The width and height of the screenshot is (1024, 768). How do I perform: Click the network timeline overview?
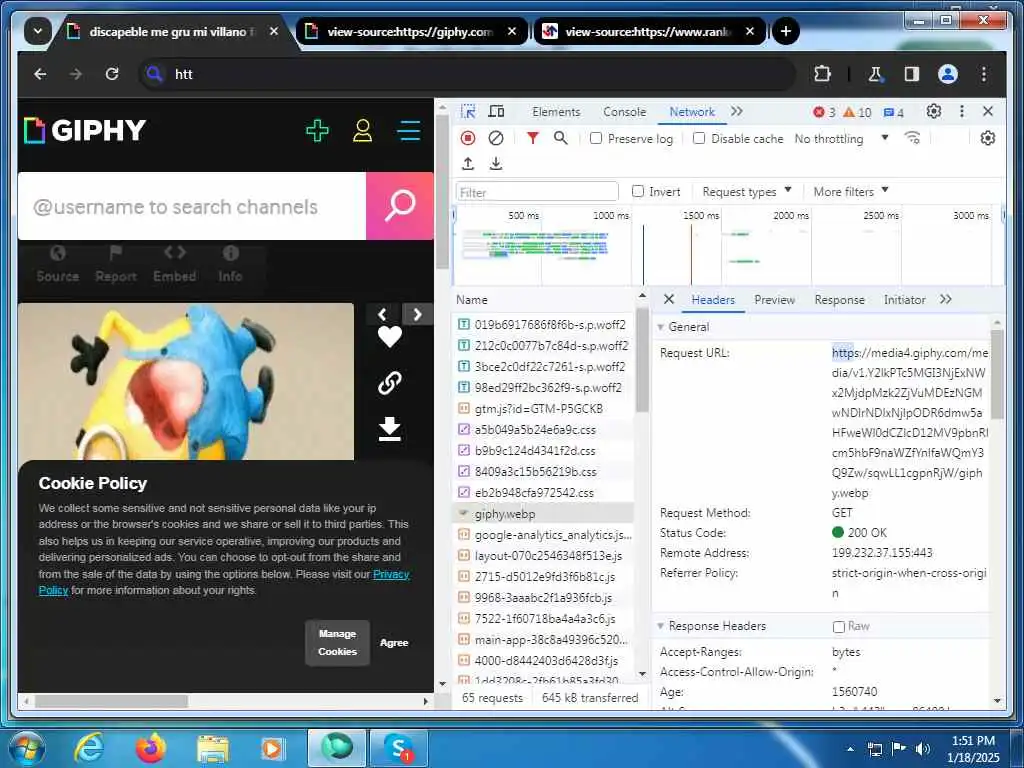tap(728, 245)
